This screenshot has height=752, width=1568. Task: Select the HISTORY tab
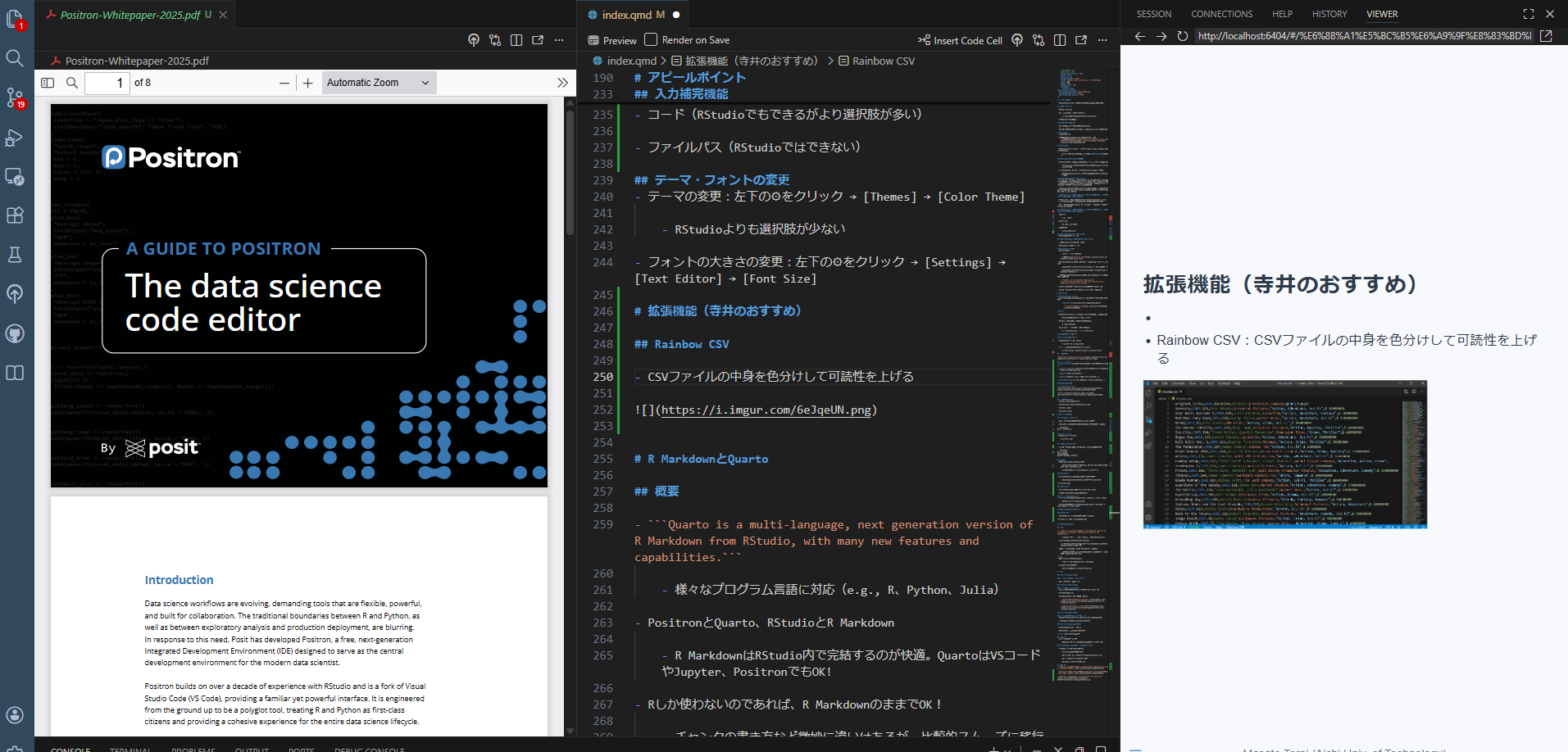1329,14
